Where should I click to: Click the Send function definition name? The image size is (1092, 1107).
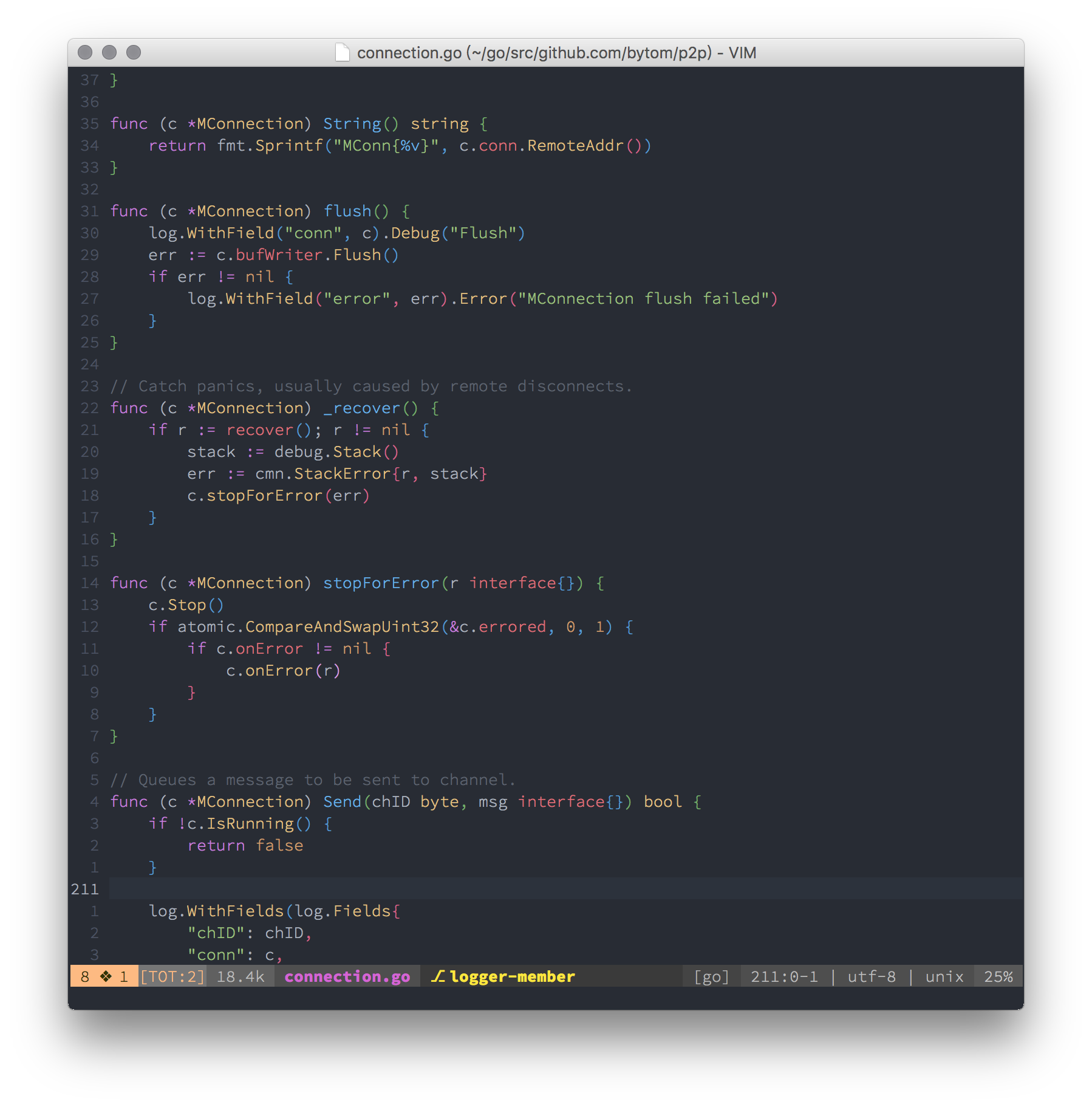pos(342,801)
